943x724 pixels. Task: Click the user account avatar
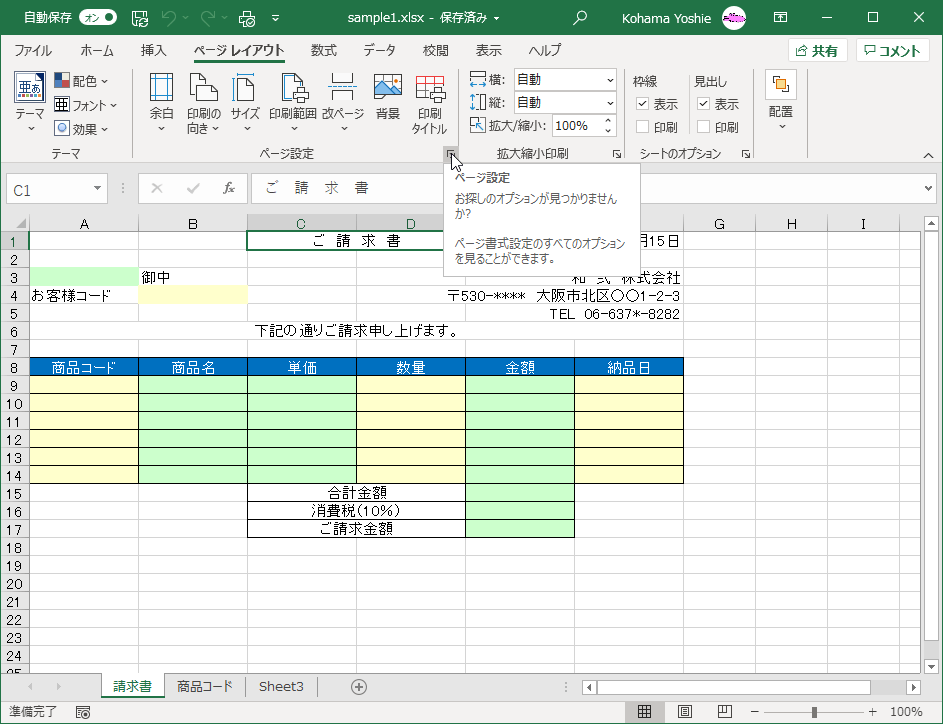pyautogui.click(x=734, y=18)
